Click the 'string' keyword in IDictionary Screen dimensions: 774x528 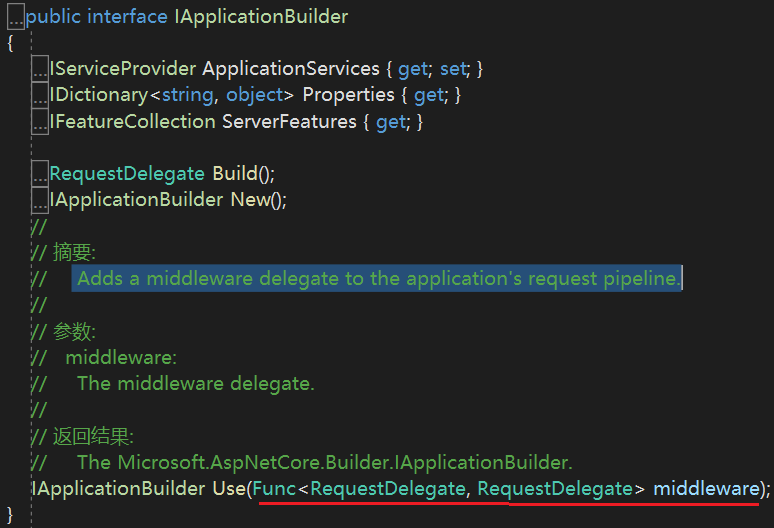click(188, 95)
